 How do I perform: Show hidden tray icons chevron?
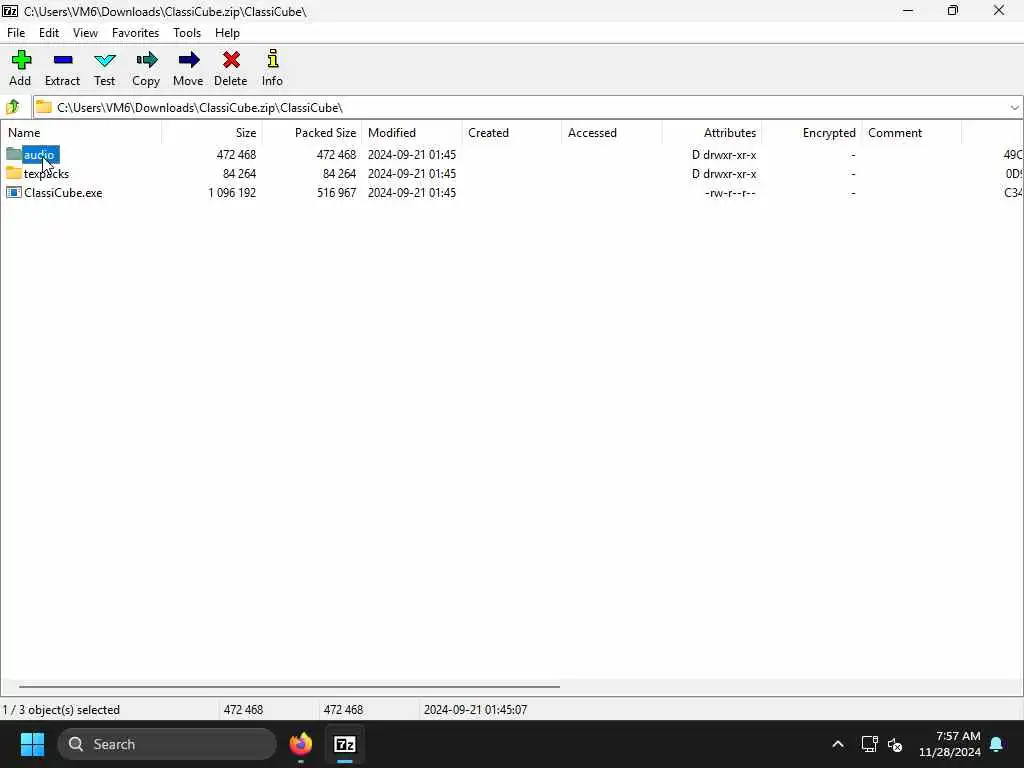[x=838, y=744]
